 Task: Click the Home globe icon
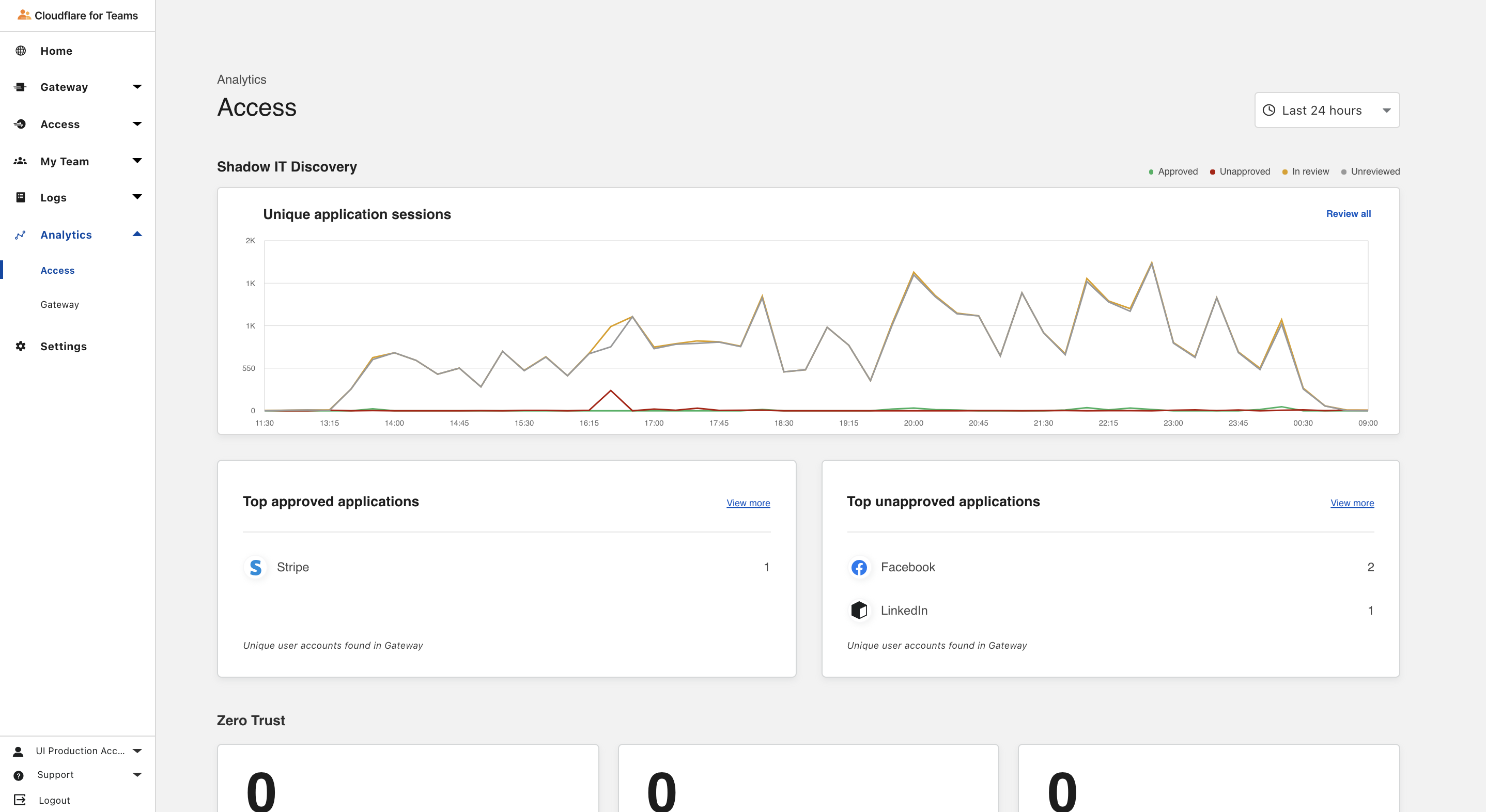21,51
